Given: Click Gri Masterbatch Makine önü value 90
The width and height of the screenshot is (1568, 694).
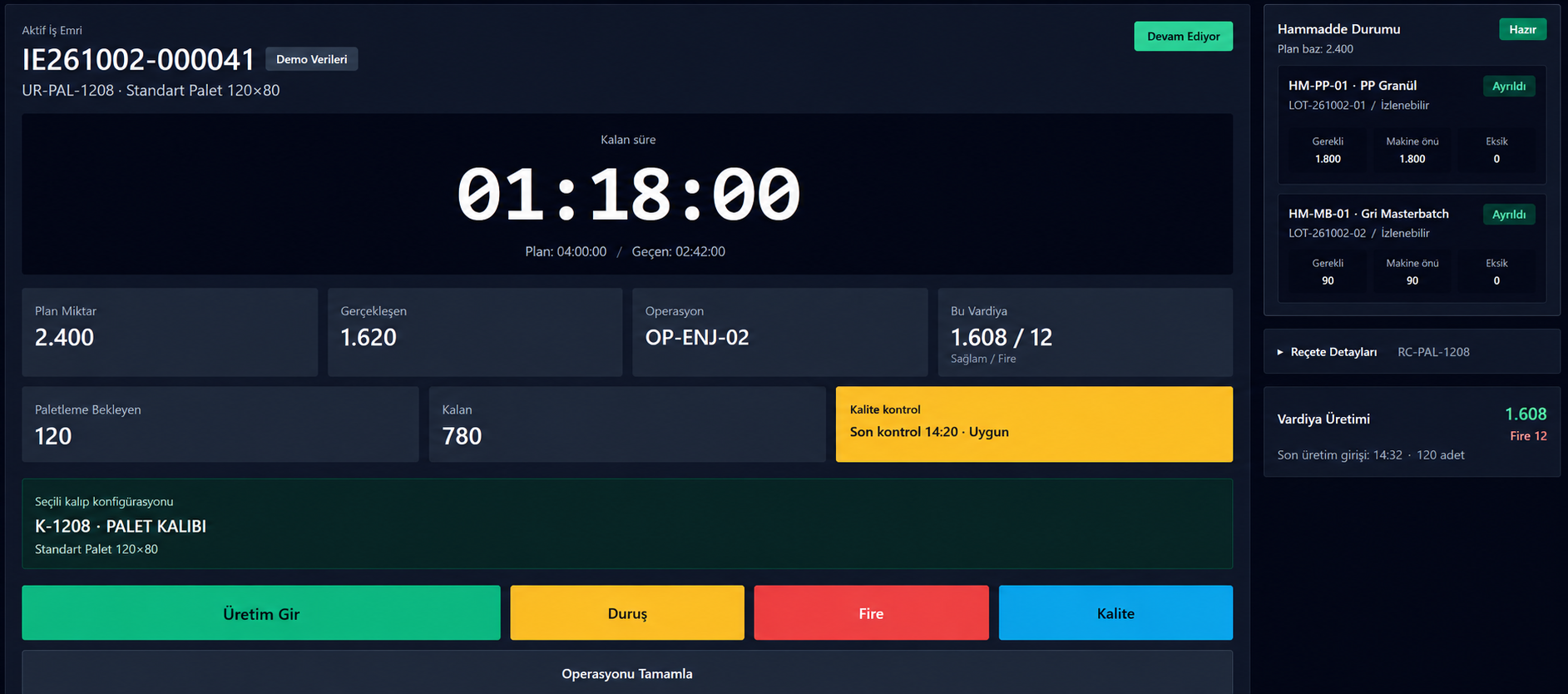Looking at the screenshot, I should click(x=1412, y=281).
